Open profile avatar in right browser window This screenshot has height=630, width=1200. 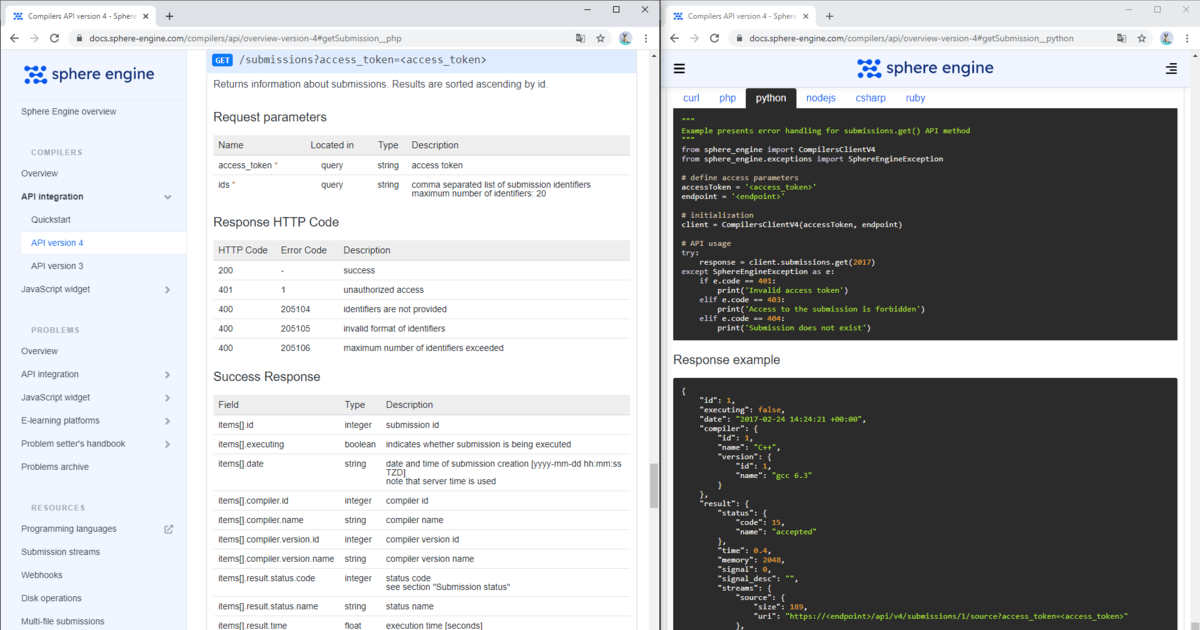tap(1166, 38)
